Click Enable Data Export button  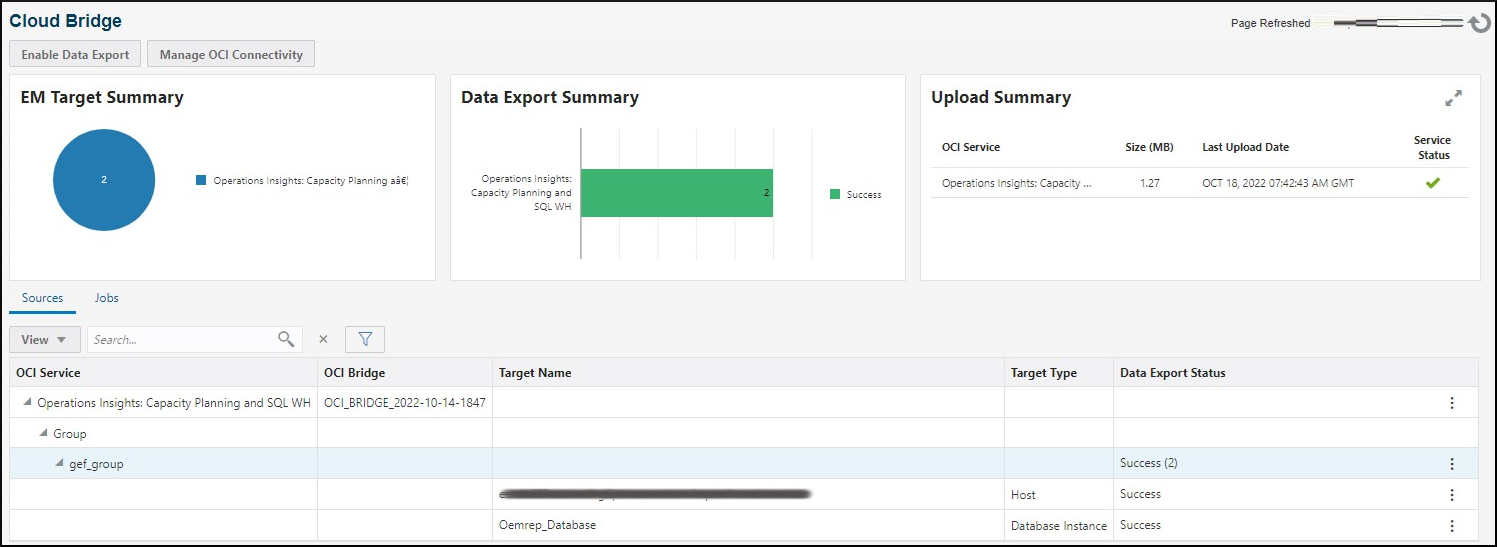(x=75, y=54)
